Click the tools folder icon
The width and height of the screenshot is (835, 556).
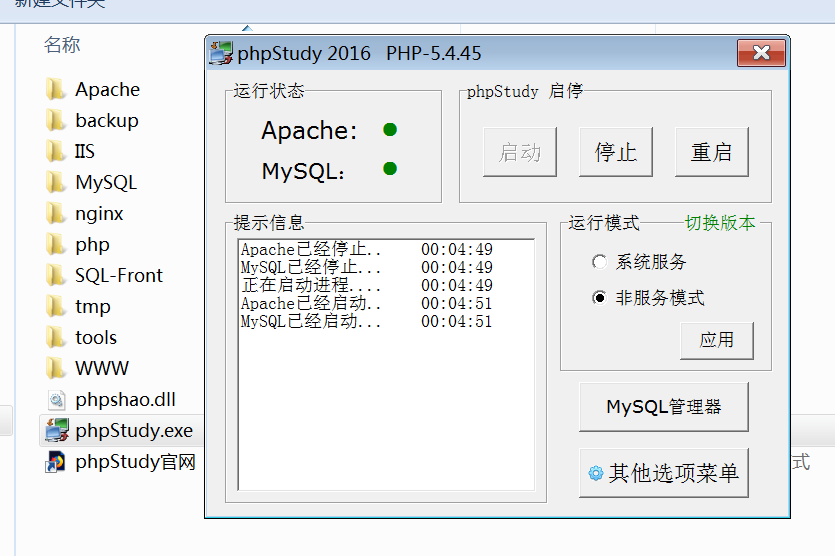point(55,337)
